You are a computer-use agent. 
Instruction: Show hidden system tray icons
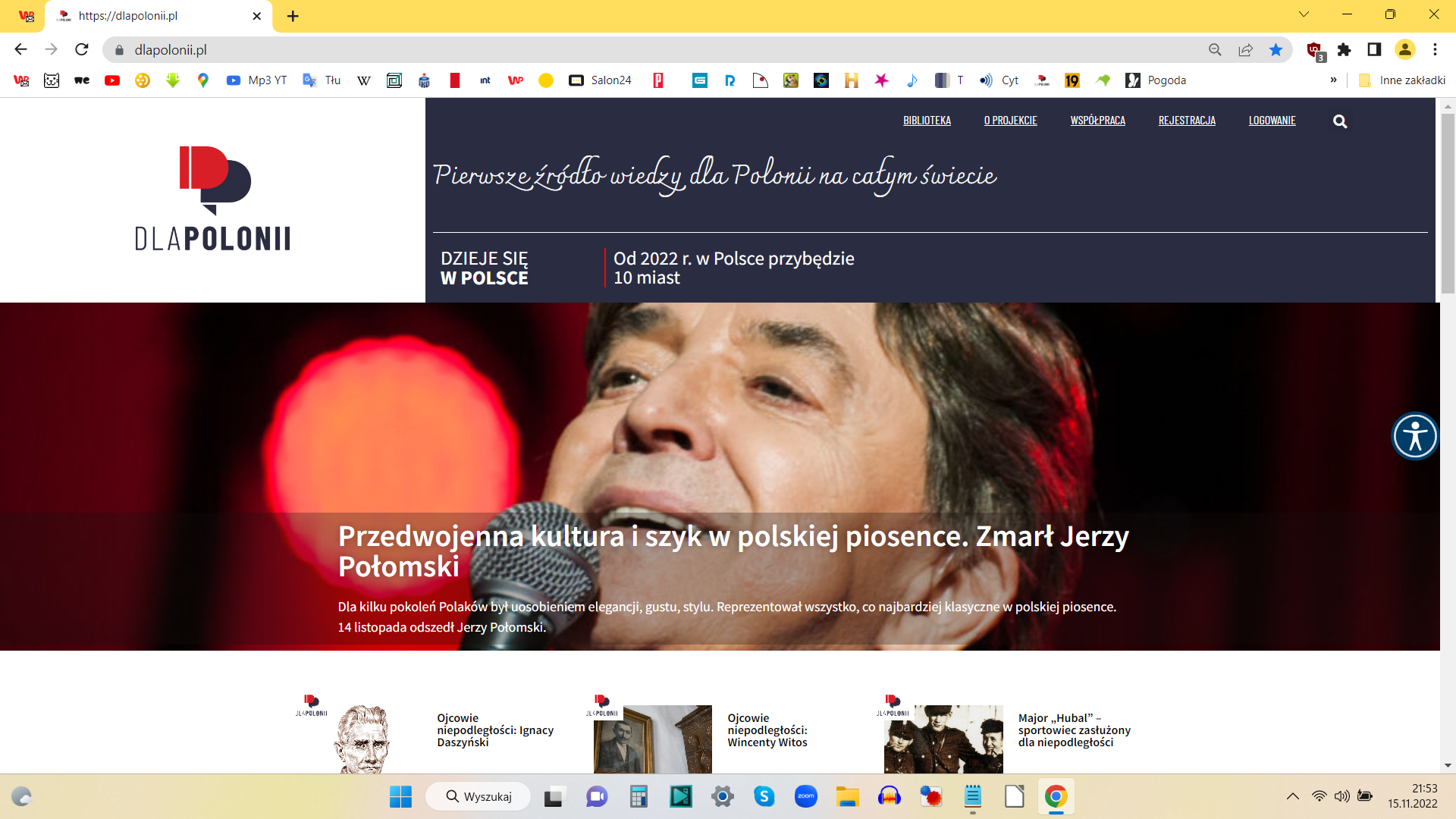click(x=1293, y=796)
